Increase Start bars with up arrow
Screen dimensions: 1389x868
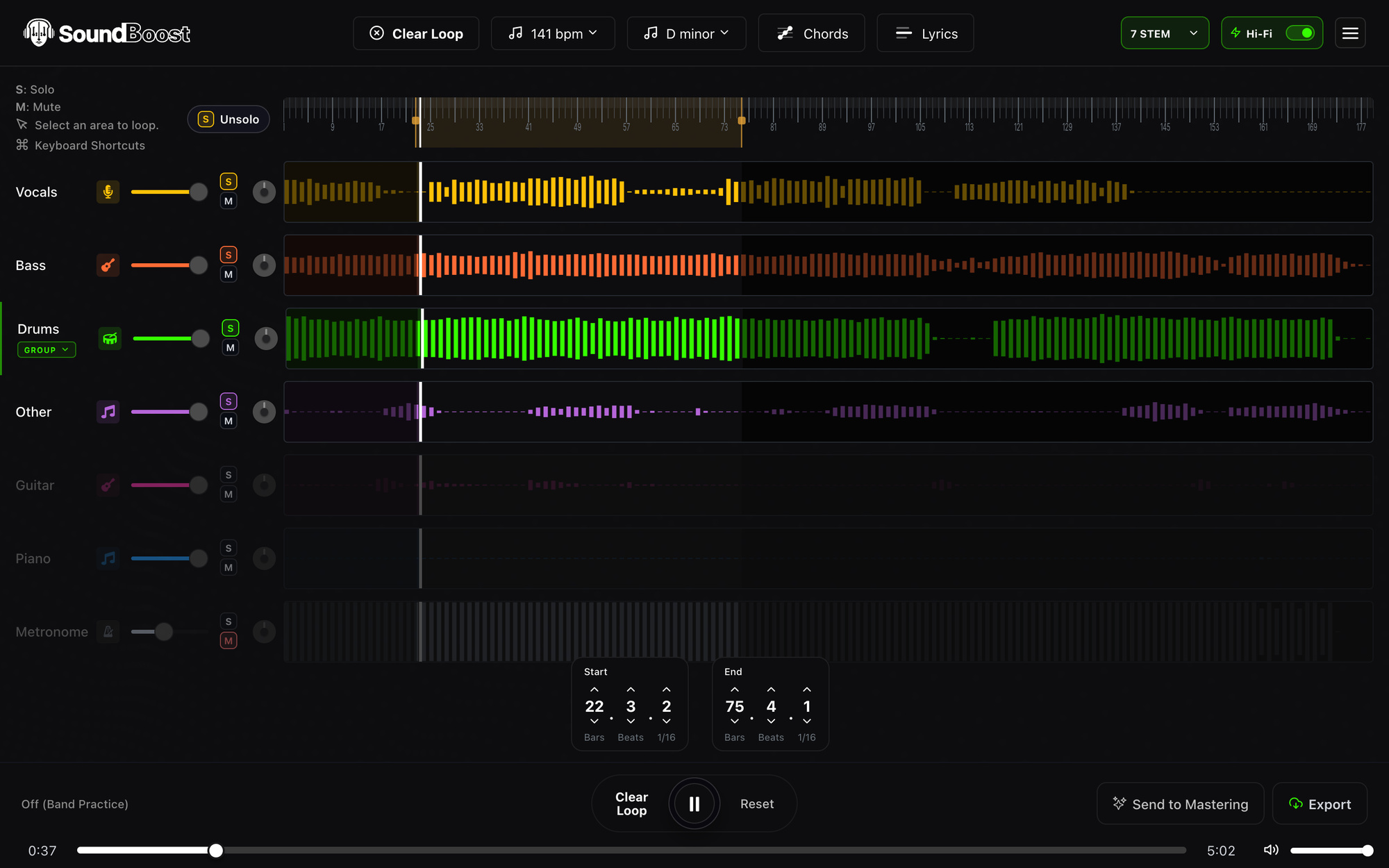(x=594, y=690)
